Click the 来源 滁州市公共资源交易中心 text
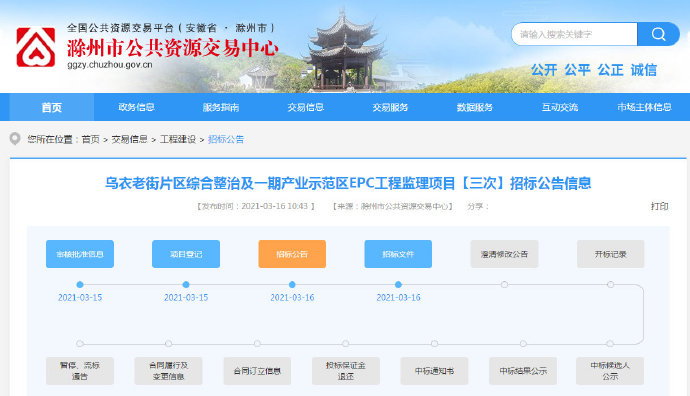 (x=393, y=206)
